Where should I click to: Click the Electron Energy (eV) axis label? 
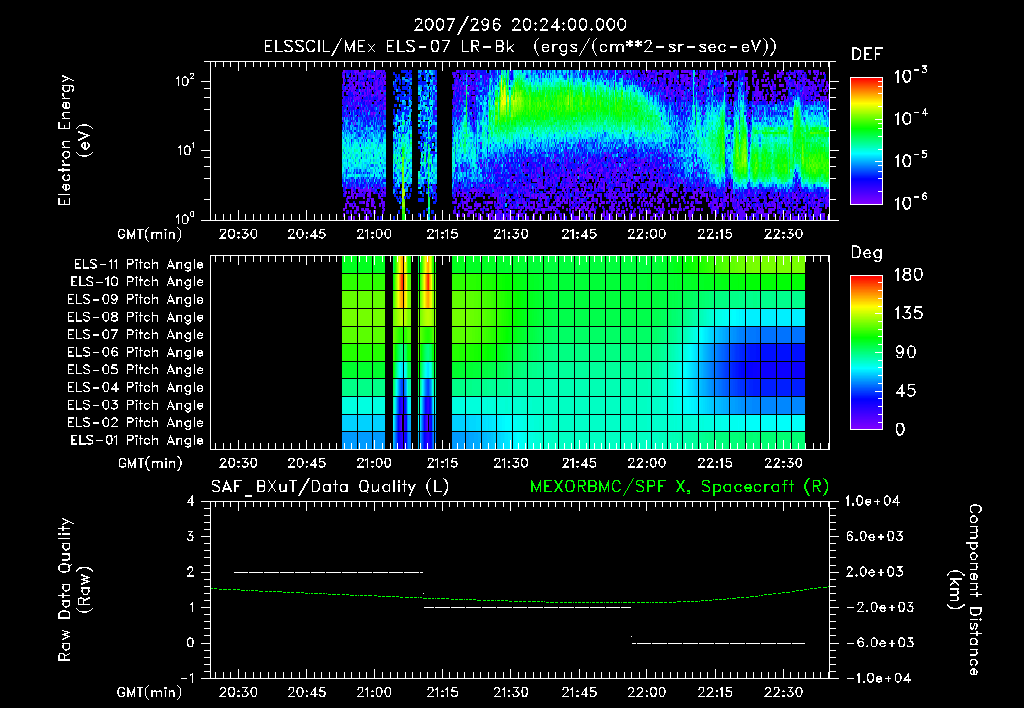[74, 140]
